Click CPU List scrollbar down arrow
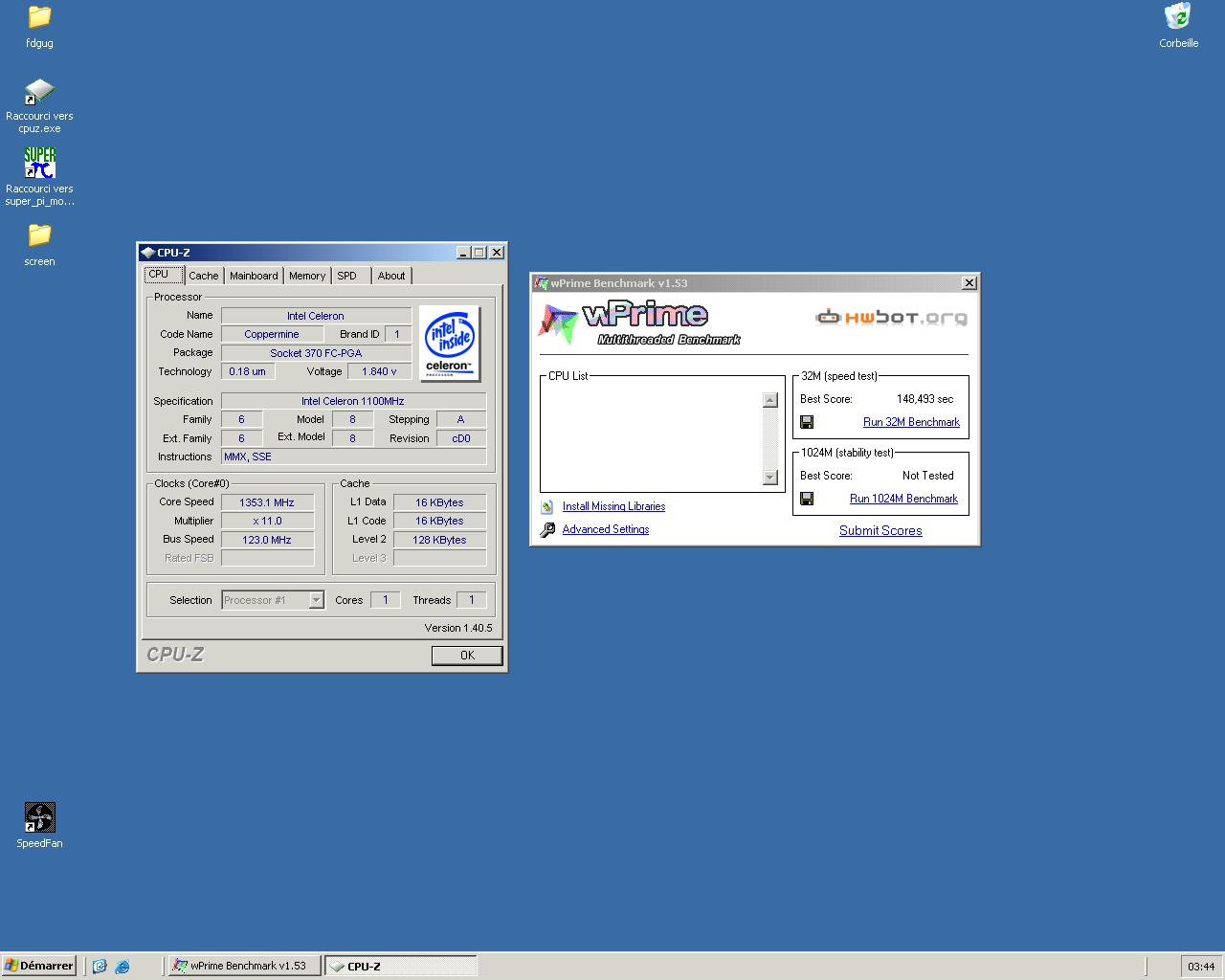The image size is (1225, 980). (770, 478)
